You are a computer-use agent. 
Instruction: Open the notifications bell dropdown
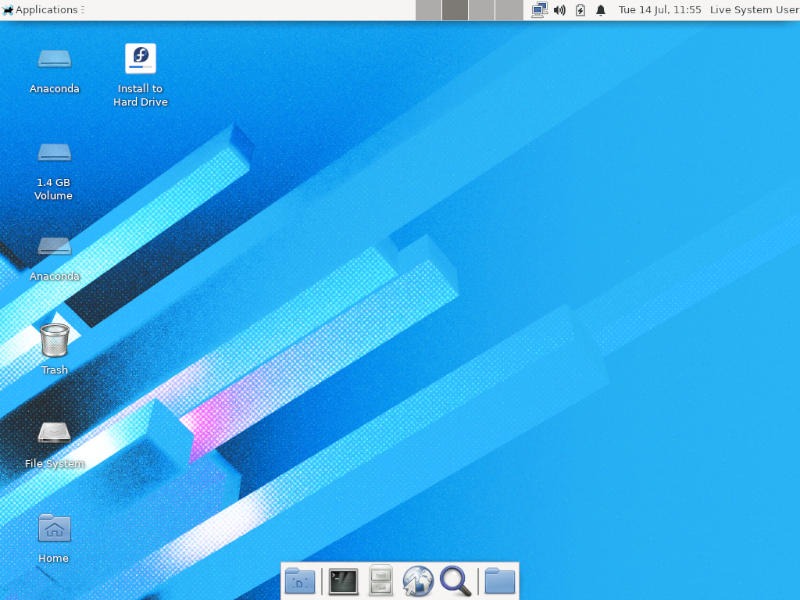pos(601,11)
